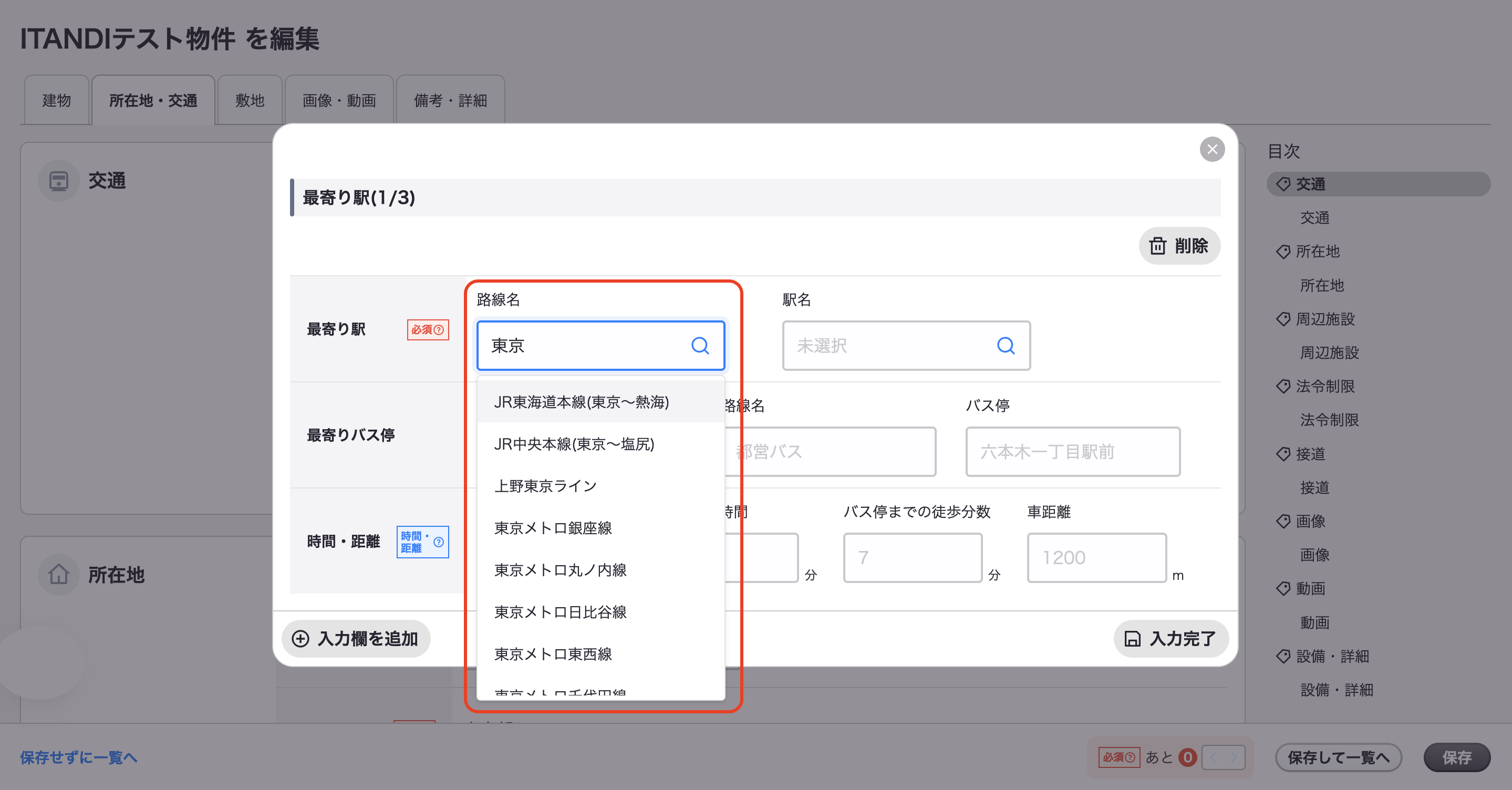Jump to 所在地 sub-item in 目次
This screenshot has width=1512, height=790.
pyautogui.click(x=1322, y=286)
